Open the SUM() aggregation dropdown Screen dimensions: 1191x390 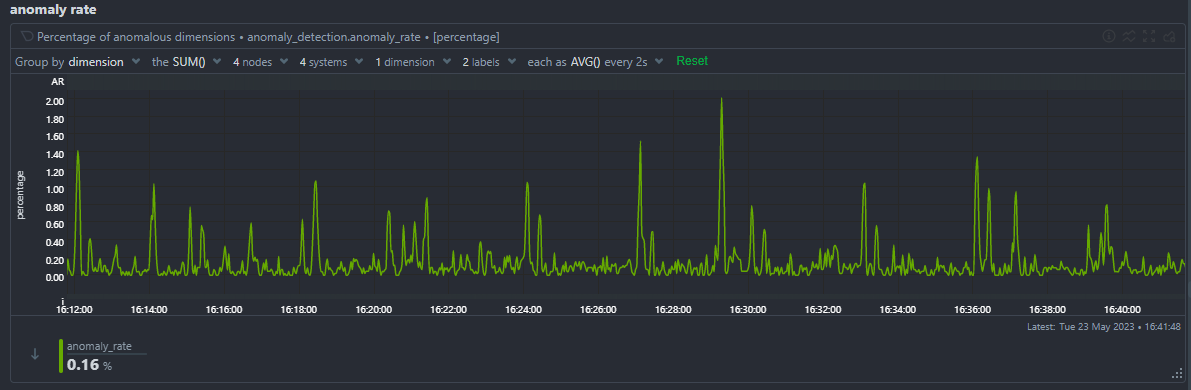[187, 62]
